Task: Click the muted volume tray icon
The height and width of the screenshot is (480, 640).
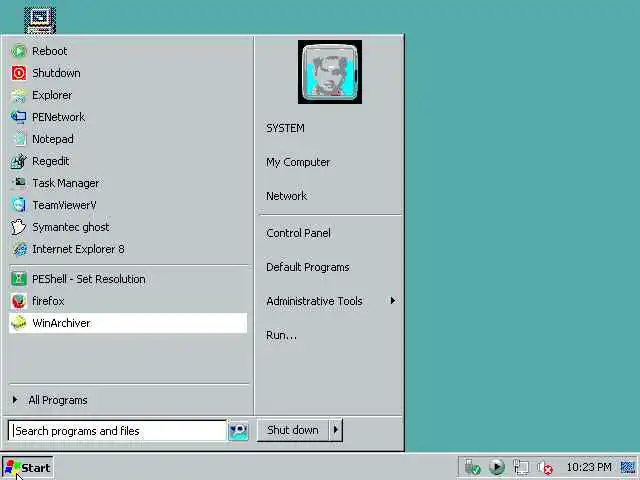Action: pos(545,467)
